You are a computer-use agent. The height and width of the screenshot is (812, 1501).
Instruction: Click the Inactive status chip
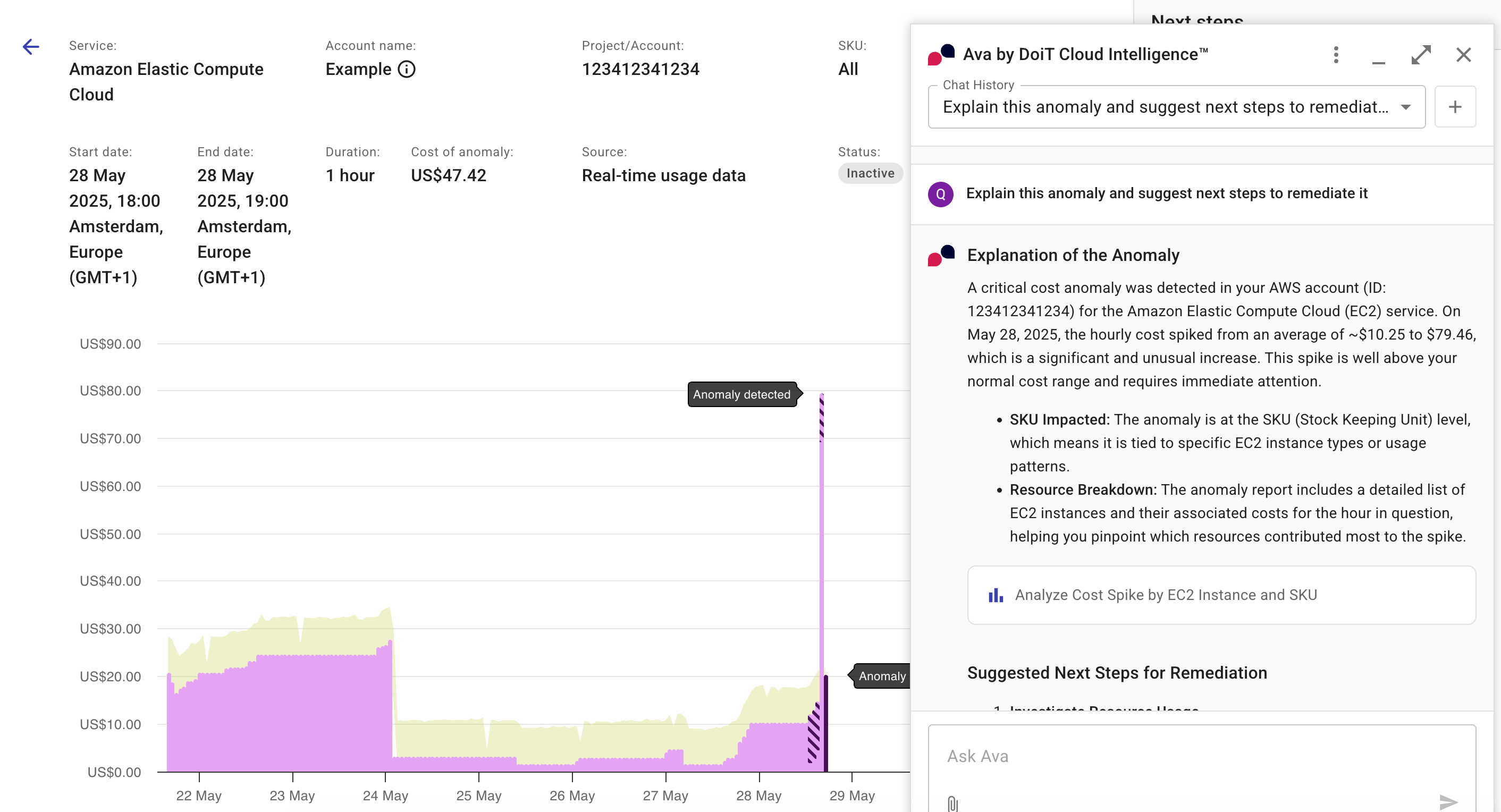tap(870, 173)
